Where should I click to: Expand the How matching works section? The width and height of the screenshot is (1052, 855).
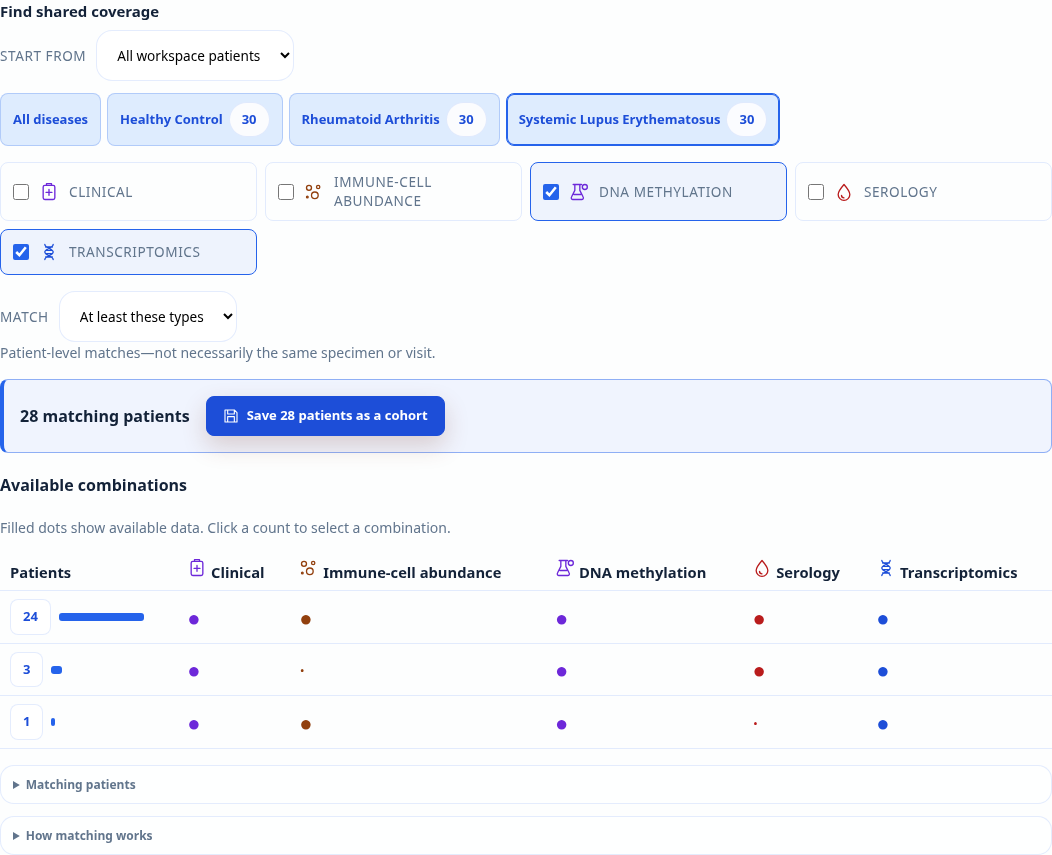pos(526,836)
